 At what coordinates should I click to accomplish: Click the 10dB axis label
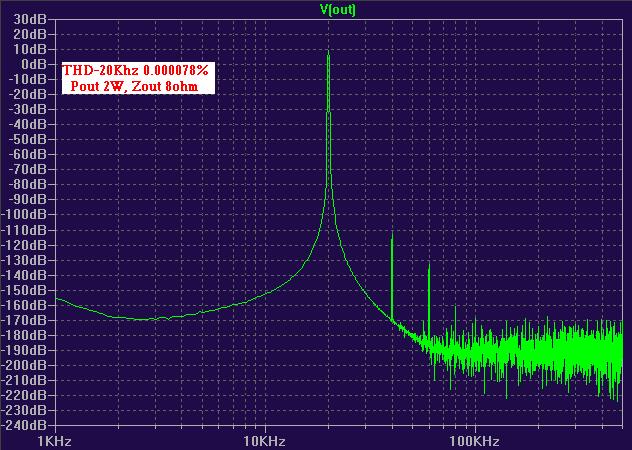pos(30,49)
